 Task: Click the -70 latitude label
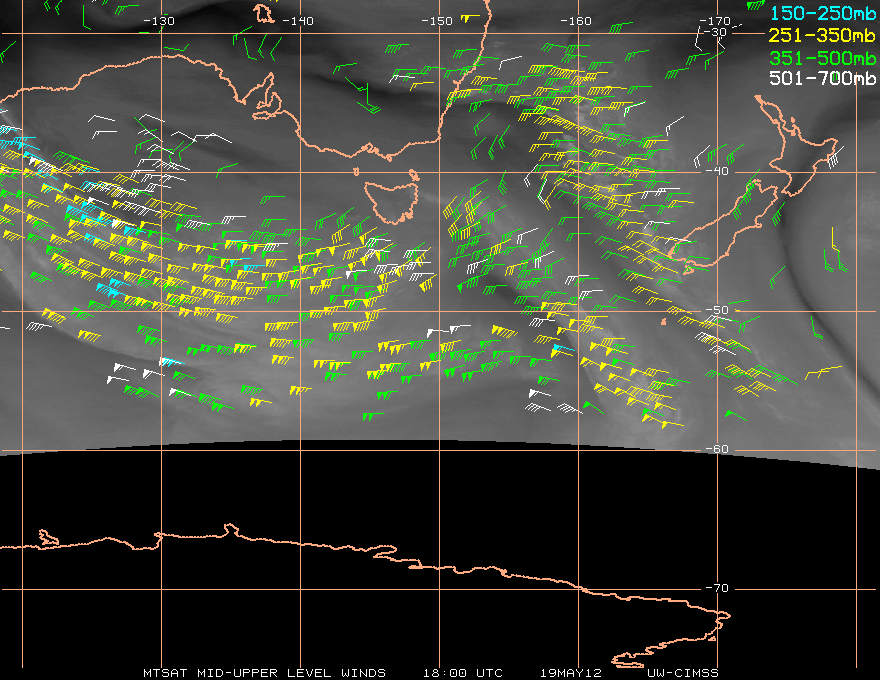717,589
